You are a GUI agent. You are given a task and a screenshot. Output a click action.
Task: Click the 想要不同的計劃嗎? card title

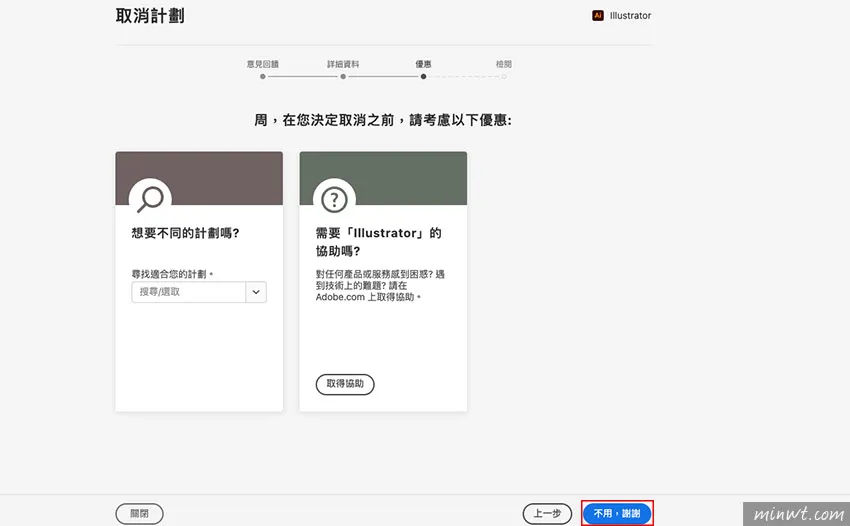click(x=185, y=233)
